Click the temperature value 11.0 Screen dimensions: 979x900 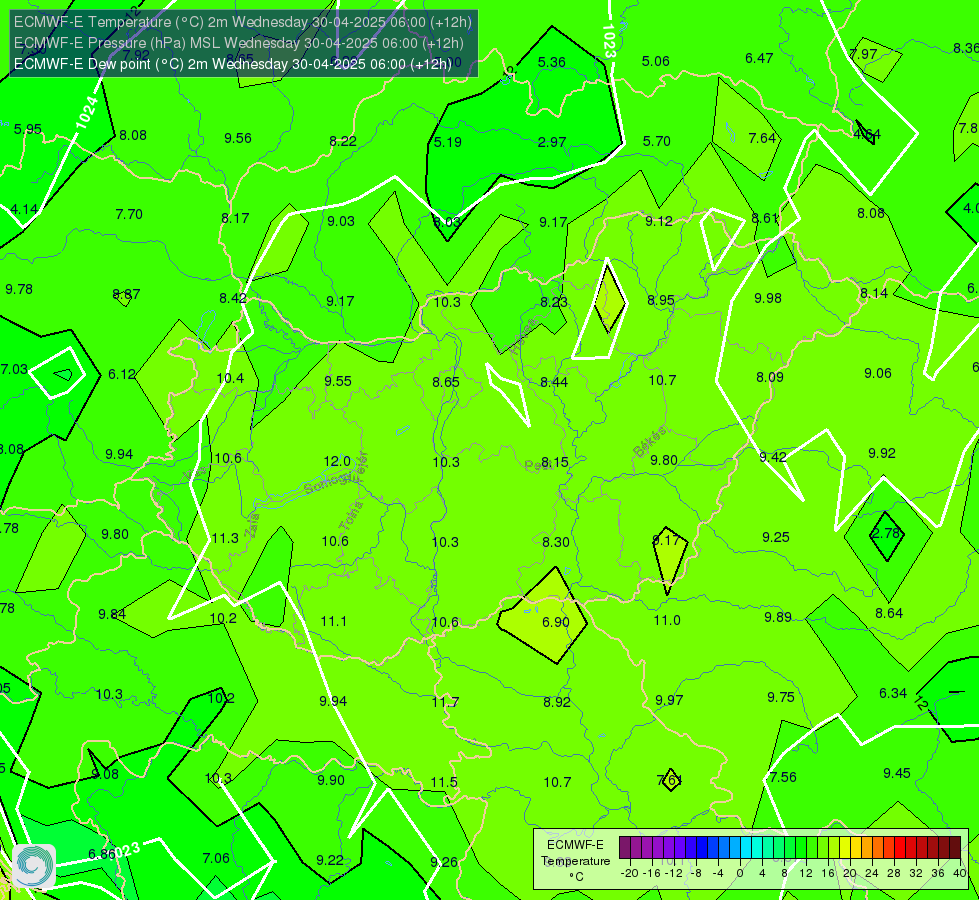pos(667,620)
